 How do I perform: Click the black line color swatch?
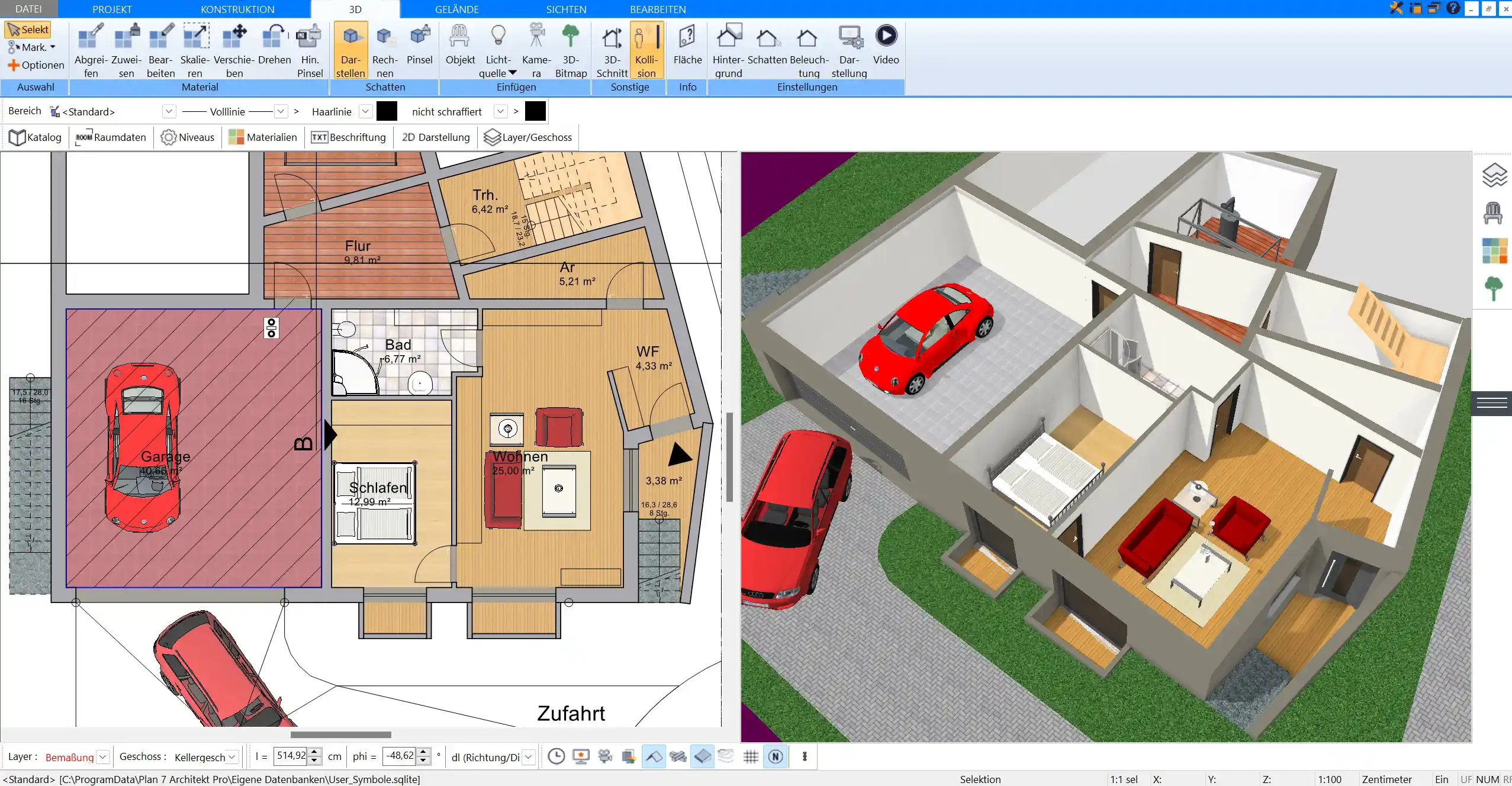coord(387,111)
